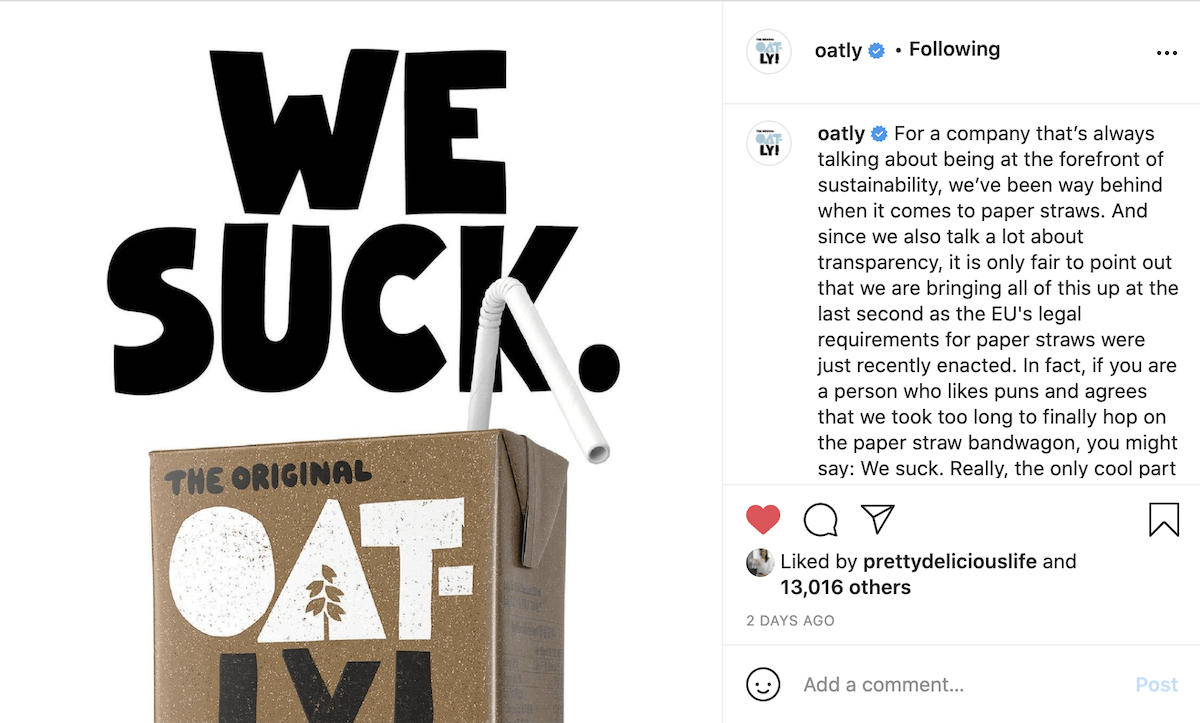Image resolution: width=1200 pixels, height=723 pixels.
Task: Click the Post comment button
Action: [1156, 685]
